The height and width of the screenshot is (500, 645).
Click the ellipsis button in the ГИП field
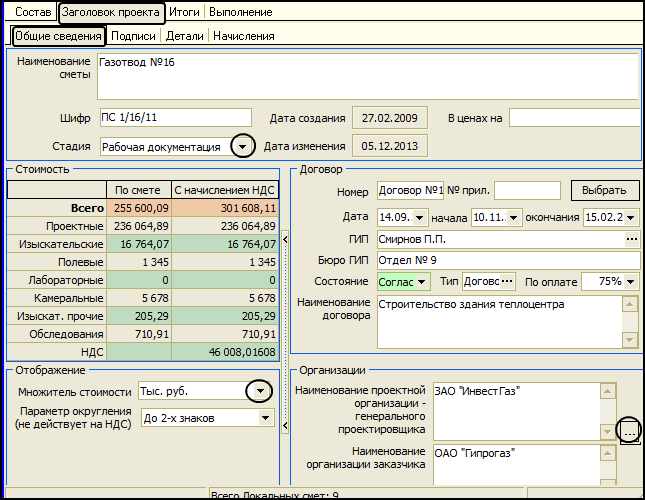(631, 239)
